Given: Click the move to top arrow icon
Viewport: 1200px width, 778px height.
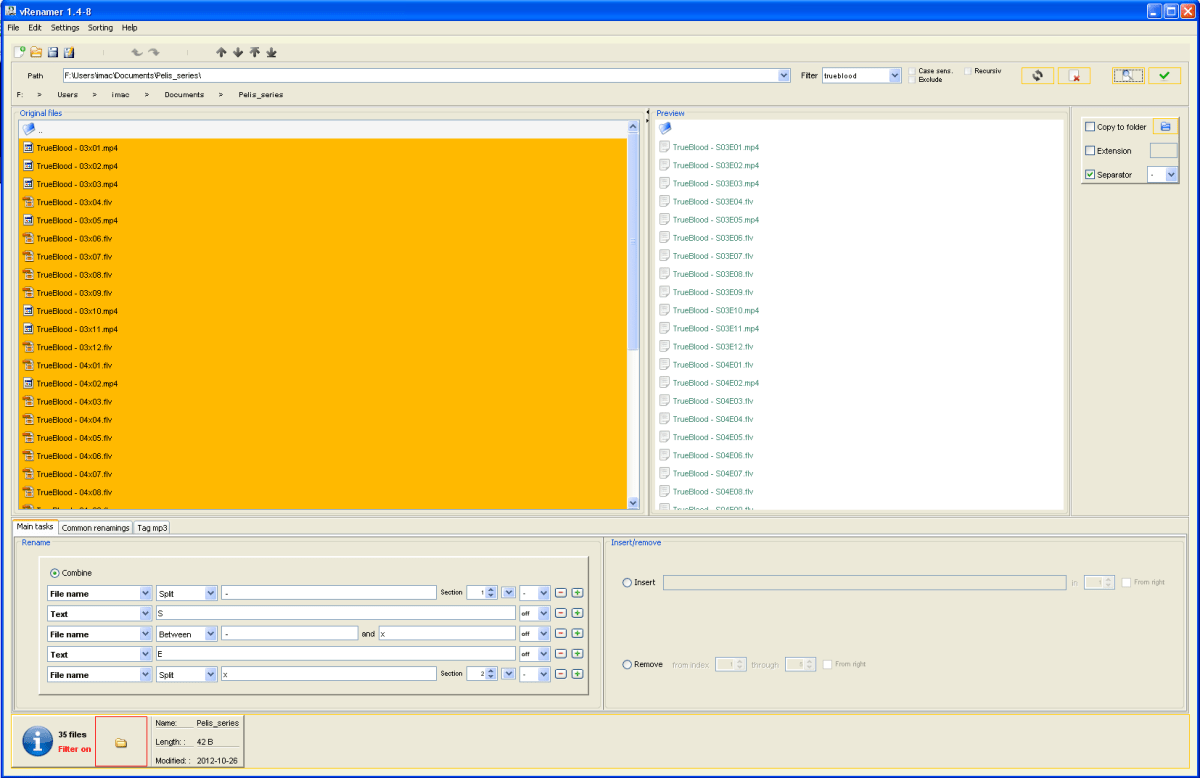Looking at the screenshot, I should pos(254,52).
